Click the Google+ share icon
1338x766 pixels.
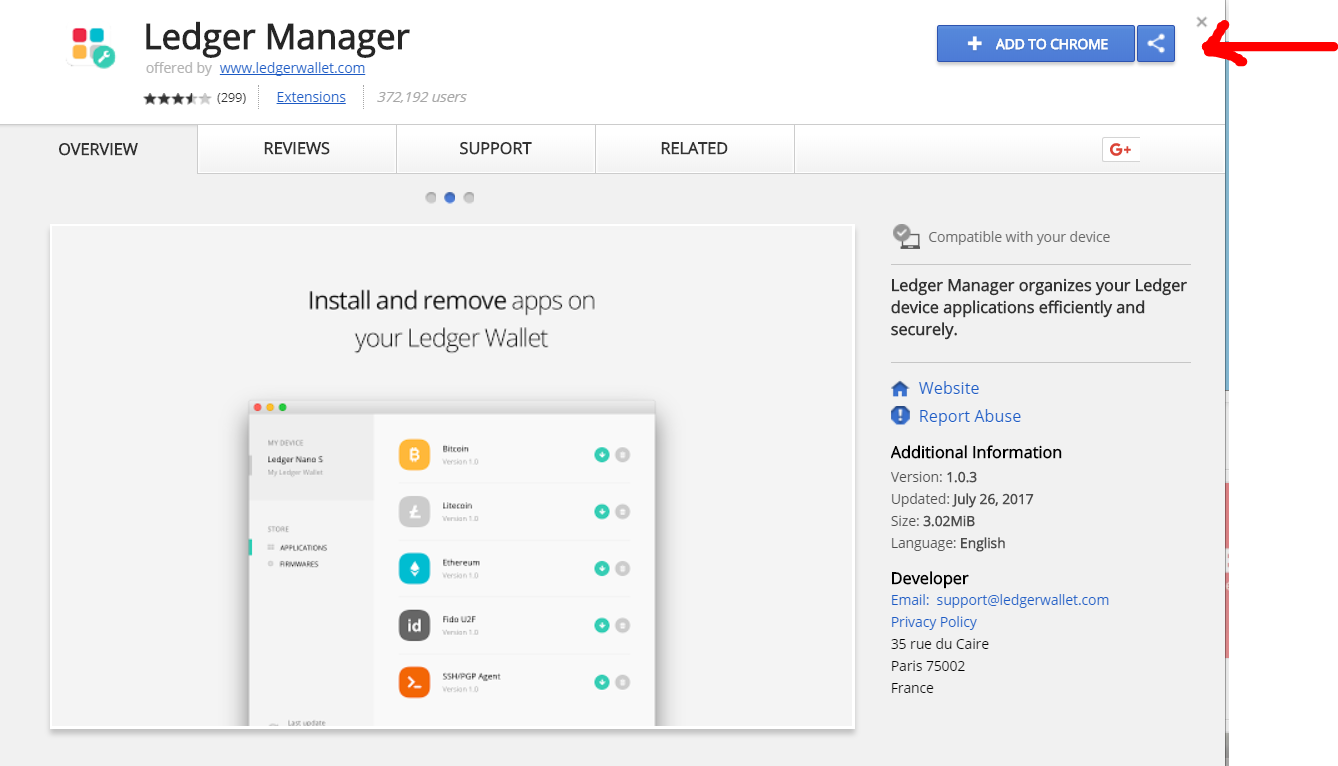[x=1121, y=149]
